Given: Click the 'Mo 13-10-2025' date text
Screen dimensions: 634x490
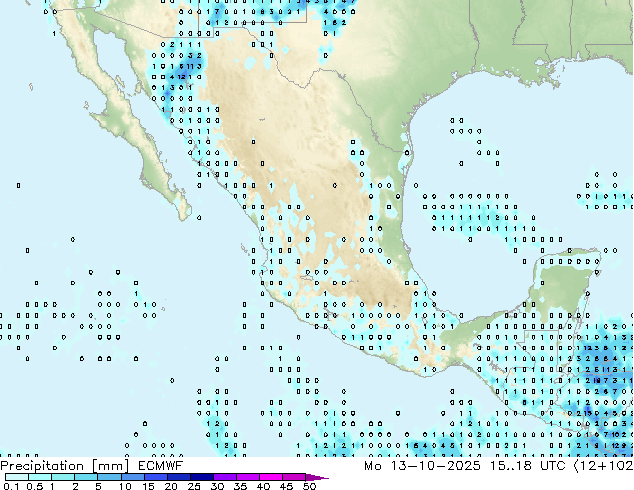Looking at the screenshot, I should pos(422,466).
